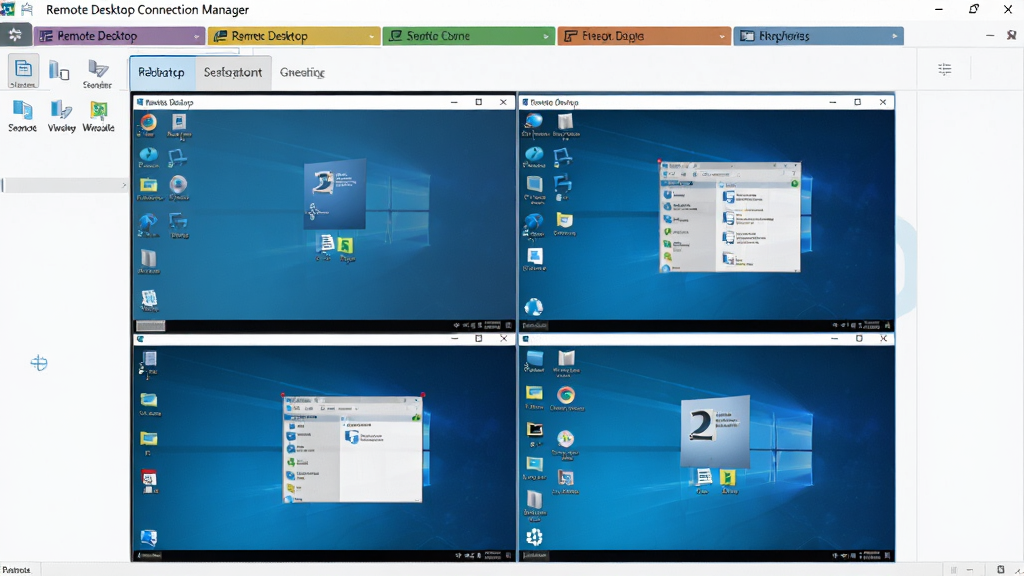Open the orange tab's dropdown arrow
The width and height of the screenshot is (1024, 576).
(x=722, y=37)
